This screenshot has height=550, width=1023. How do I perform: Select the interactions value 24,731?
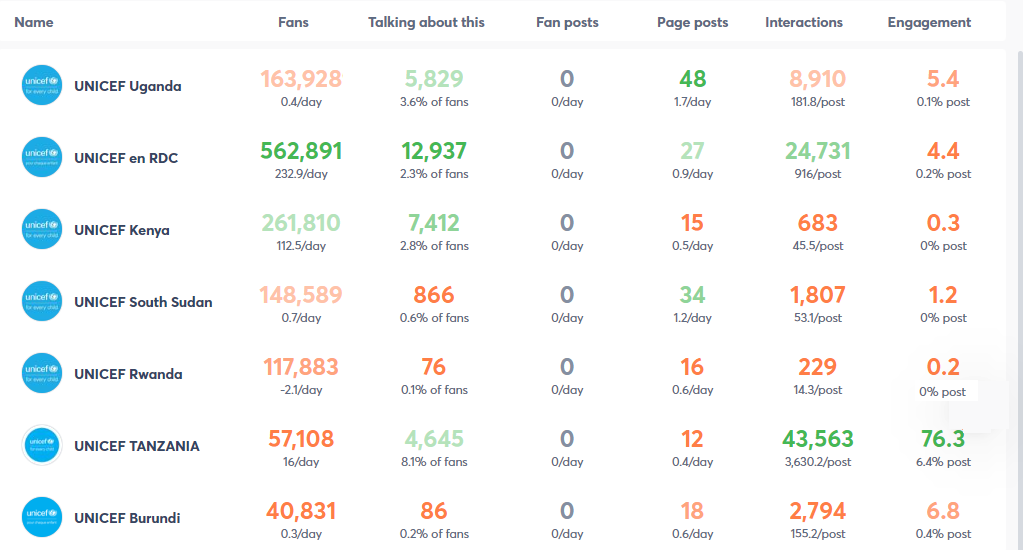(818, 151)
